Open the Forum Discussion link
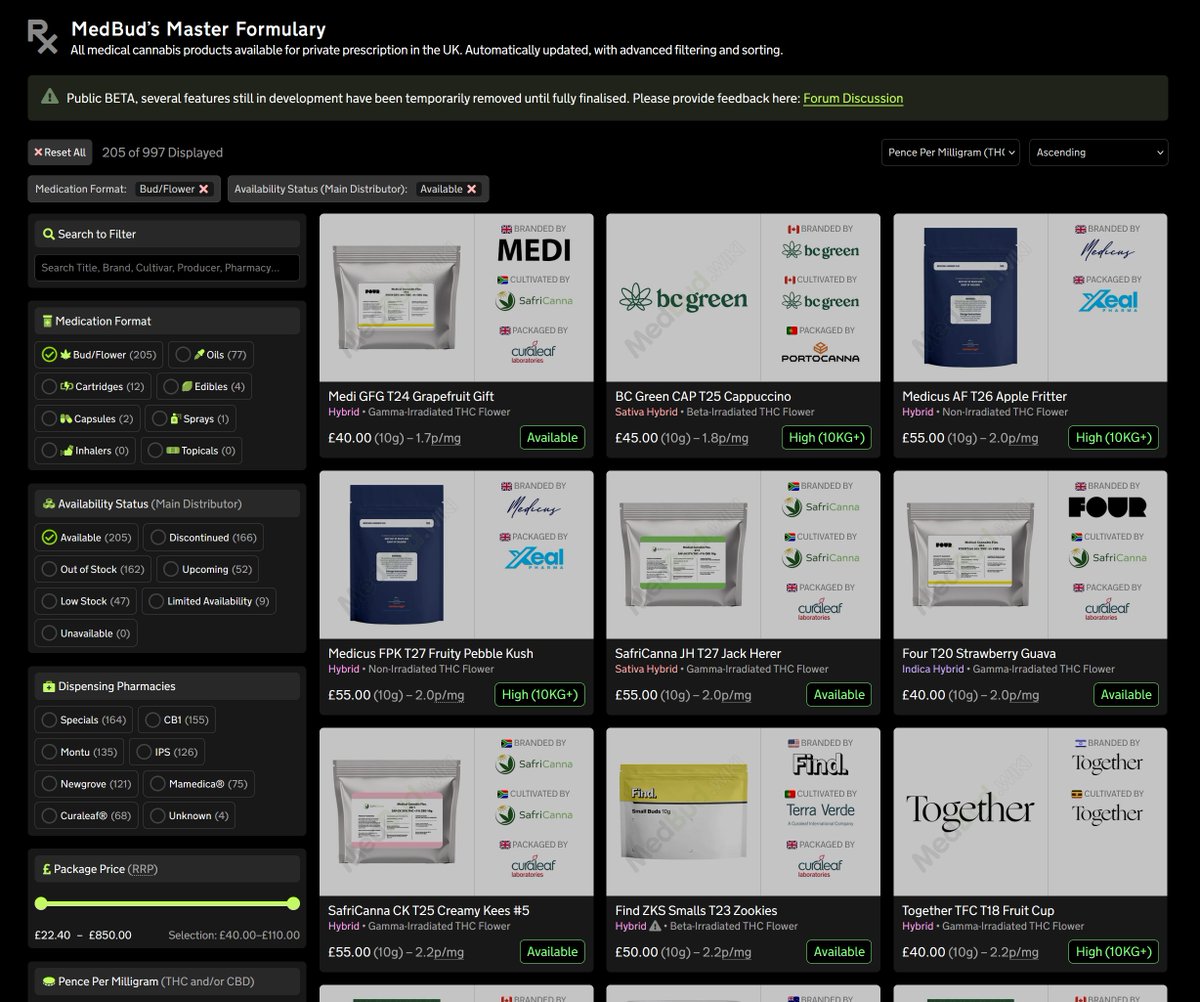Viewport: 1200px width, 1002px height. point(853,98)
